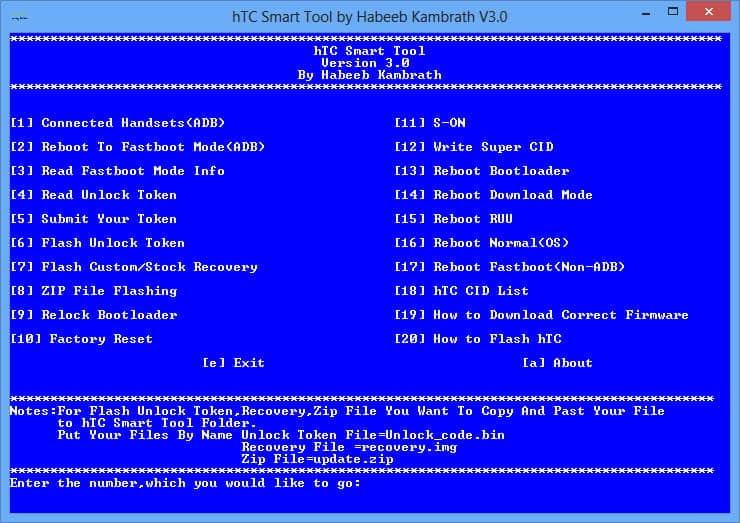Minimize the hTC Smart Tool window
The height and width of the screenshot is (523, 740).
646,13
